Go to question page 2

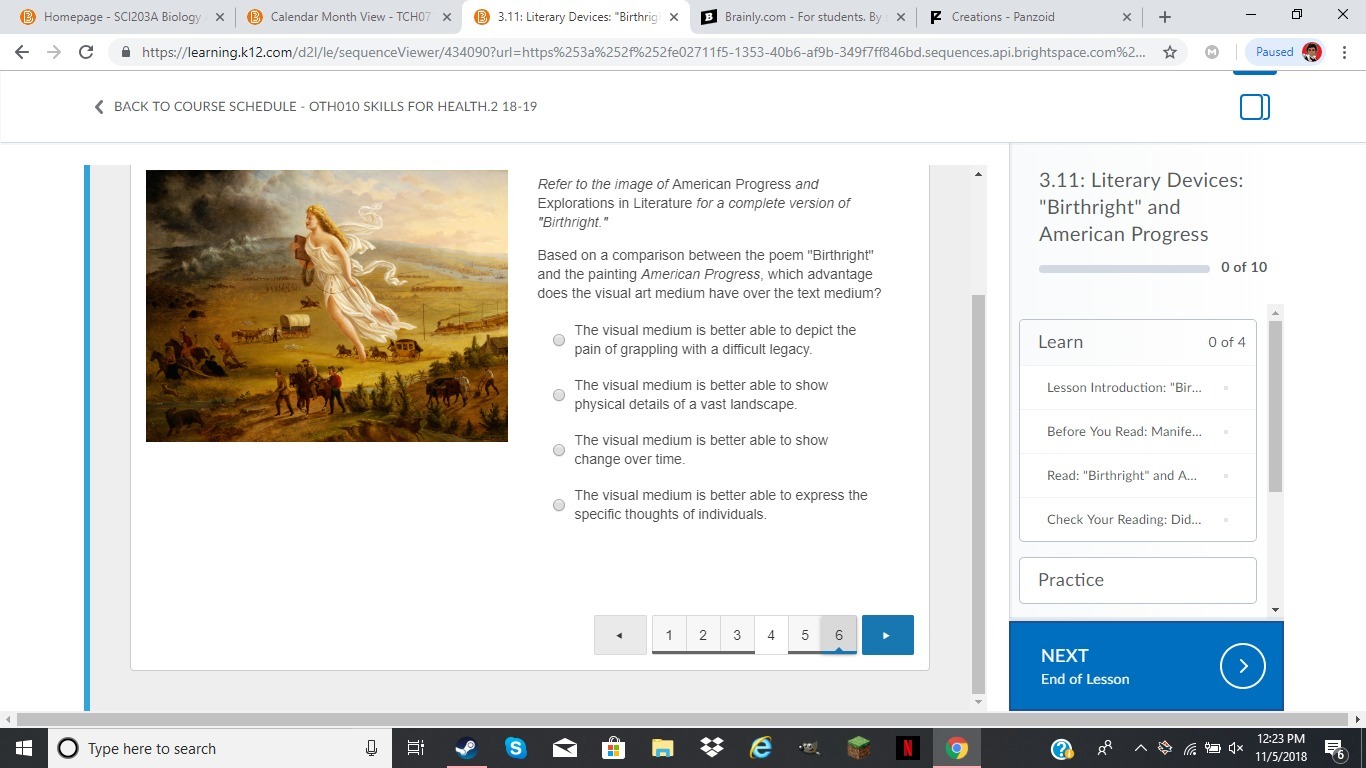tap(703, 635)
